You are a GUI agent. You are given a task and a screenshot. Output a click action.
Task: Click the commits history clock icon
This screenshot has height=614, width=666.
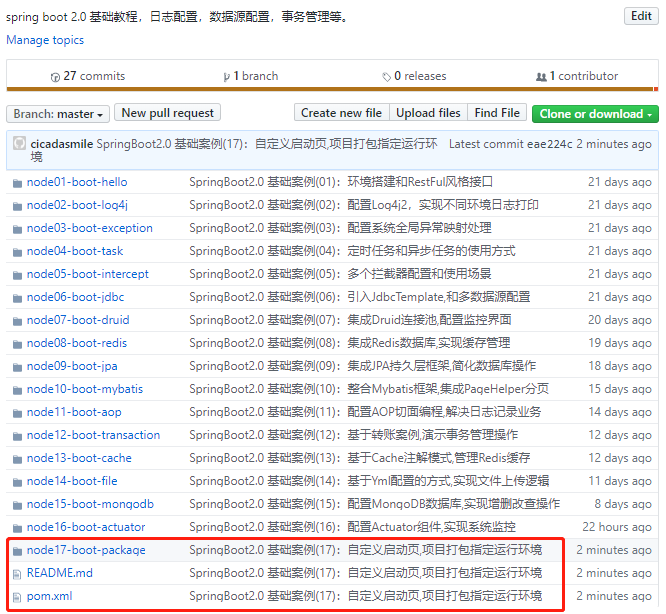pos(55,77)
